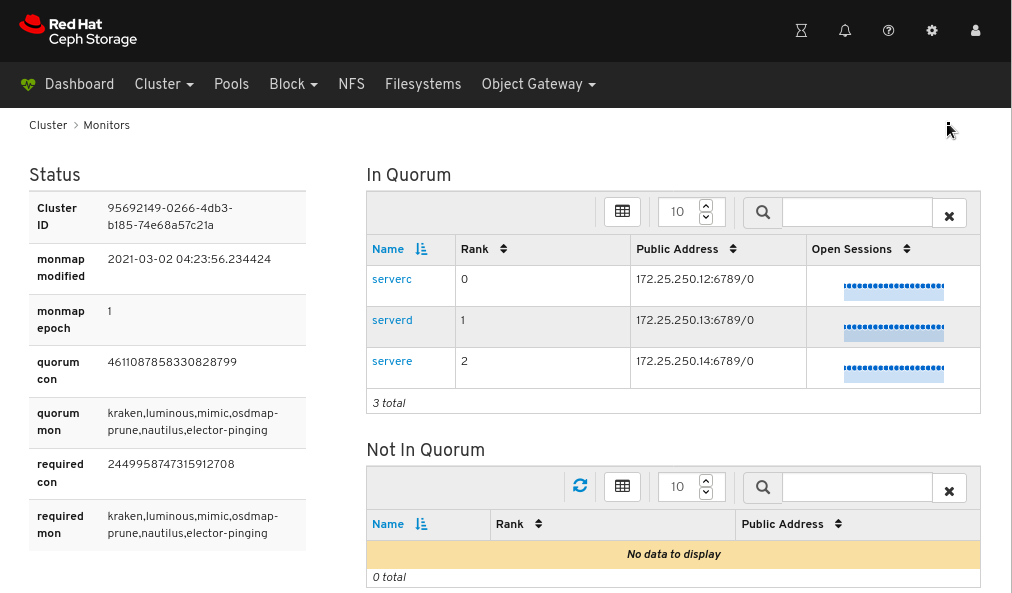1012x593 pixels.
Task: Select address 172.25.250.12:6789/0
Action: 695,279
